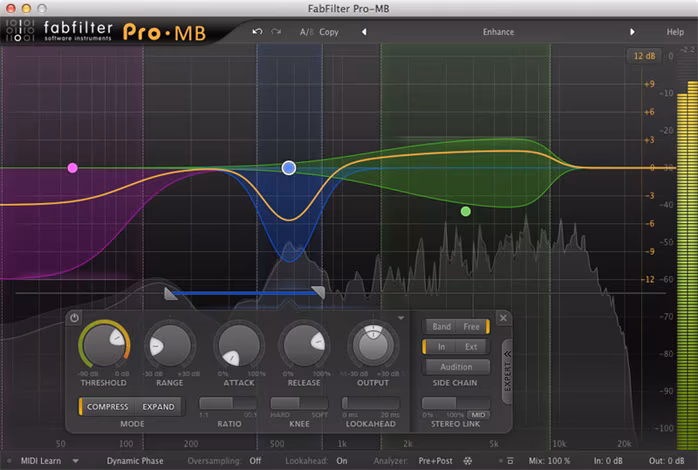Close the band controls panel with X

click(503, 318)
